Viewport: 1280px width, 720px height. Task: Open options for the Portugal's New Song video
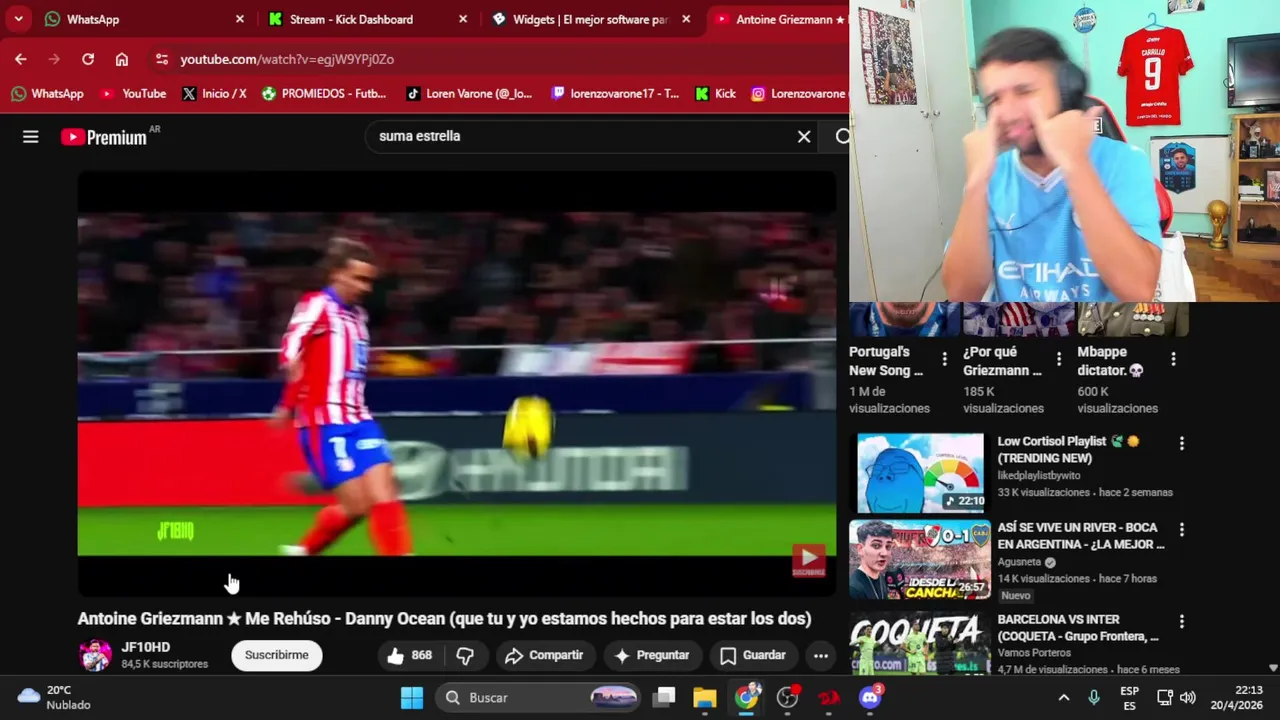944,358
